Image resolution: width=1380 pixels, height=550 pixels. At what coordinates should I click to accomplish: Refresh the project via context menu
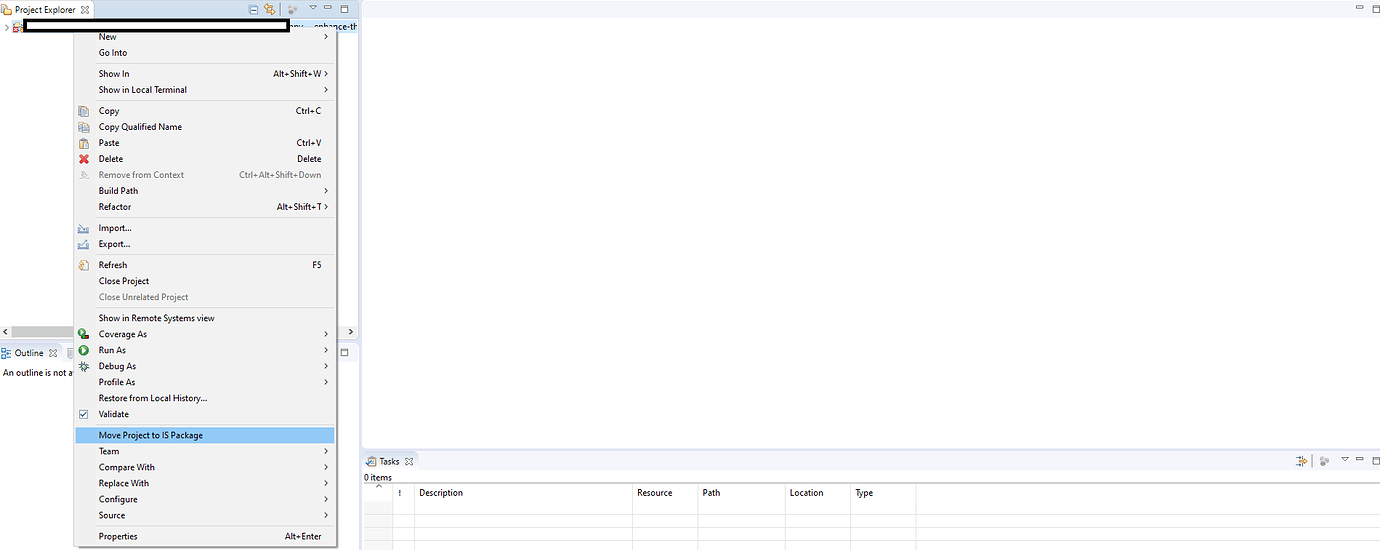[x=205, y=265]
